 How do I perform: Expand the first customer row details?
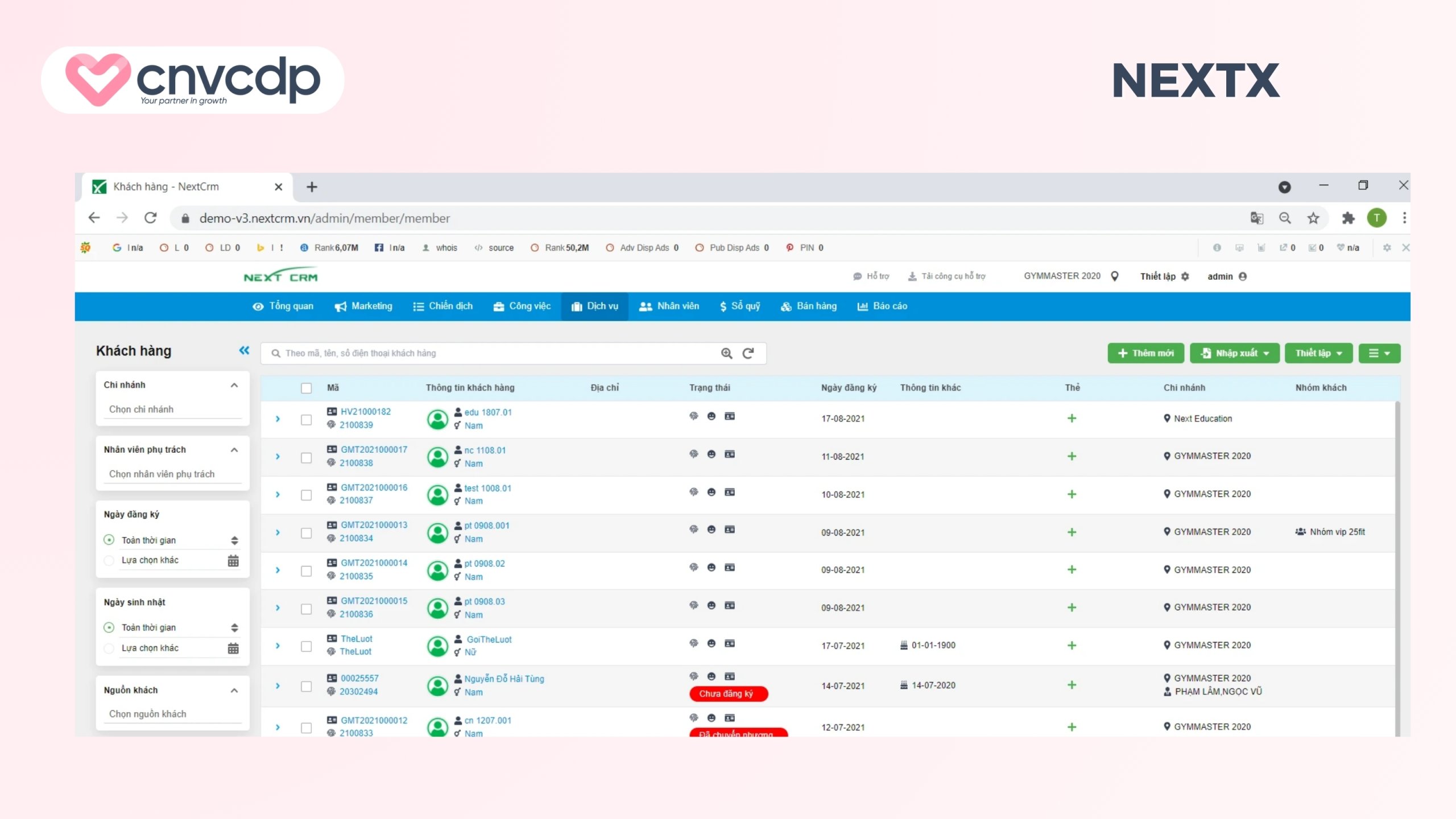point(278,419)
